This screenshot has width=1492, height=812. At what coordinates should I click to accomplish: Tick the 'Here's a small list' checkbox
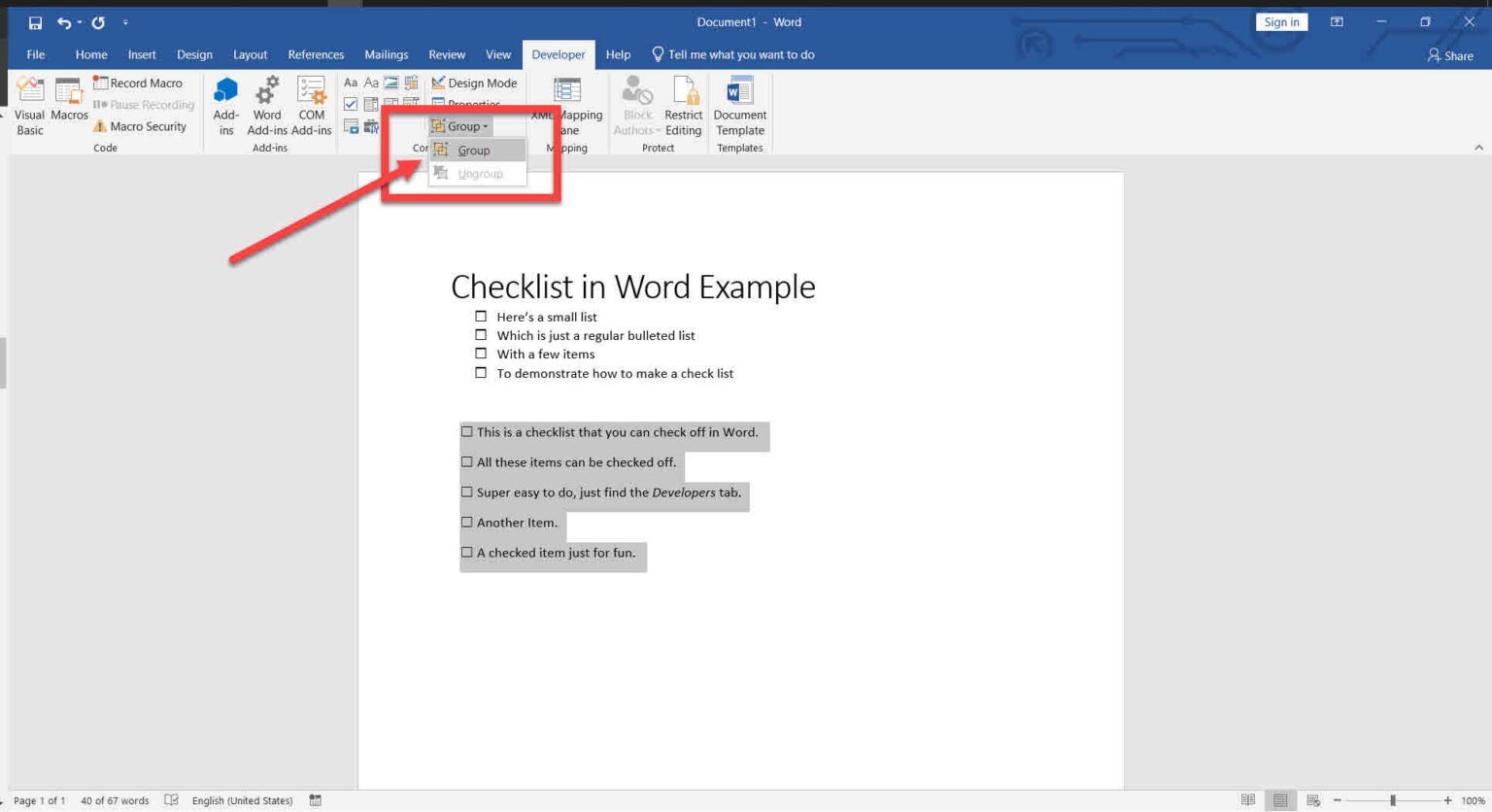tap(481, 316)
